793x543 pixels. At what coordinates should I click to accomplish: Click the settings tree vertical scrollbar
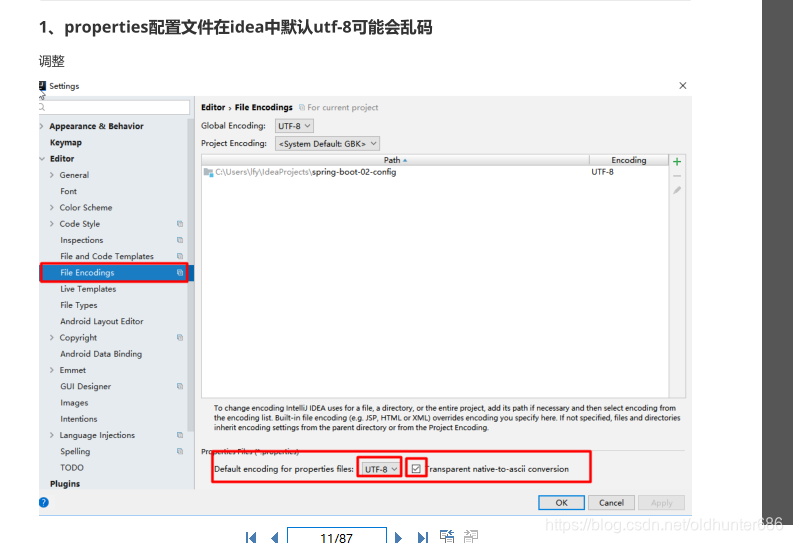pyautogui.click(x=191, y=276)
